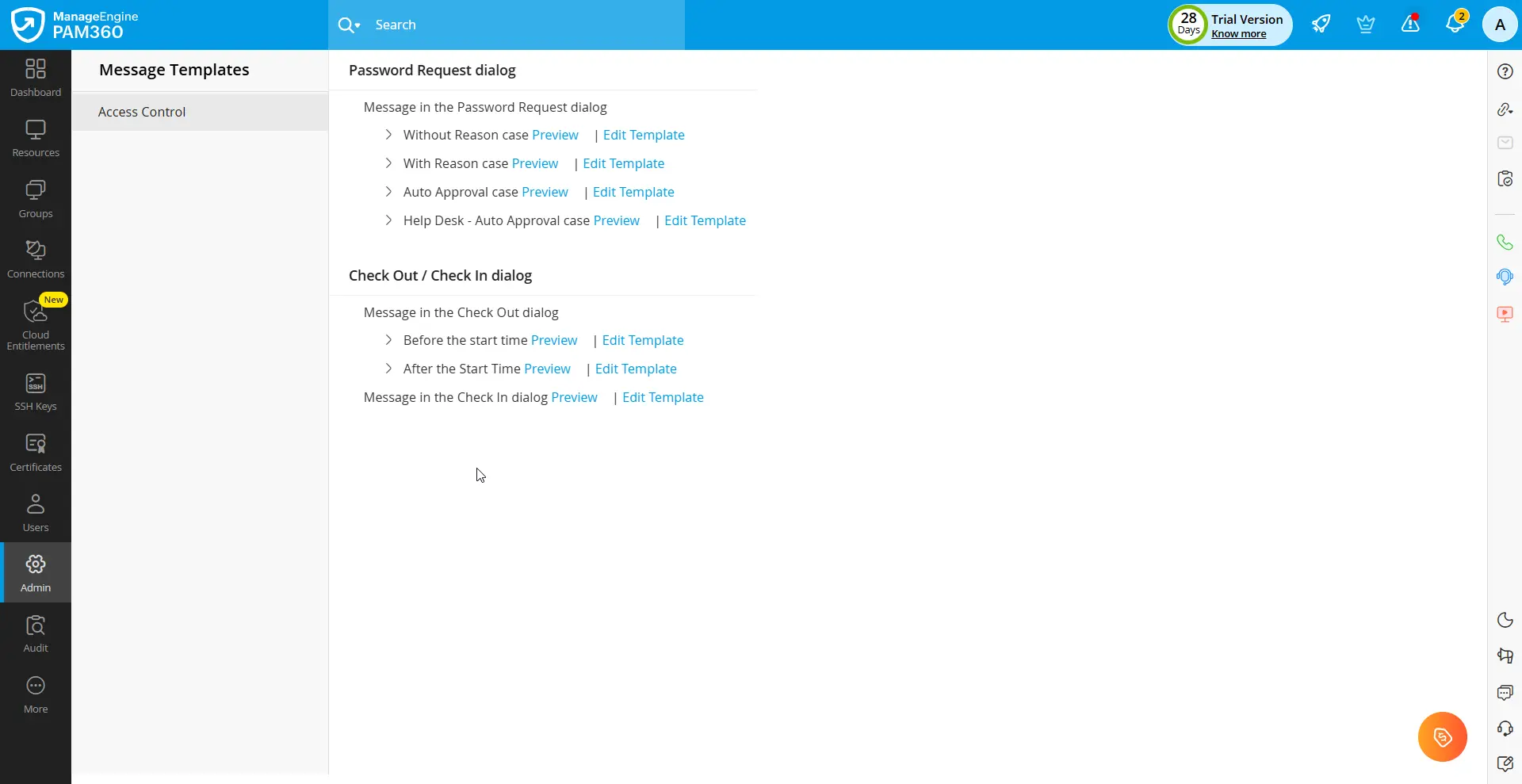Click the Search input field
Viewport: 1522px width, 784px height.
[x=523, y=25]
